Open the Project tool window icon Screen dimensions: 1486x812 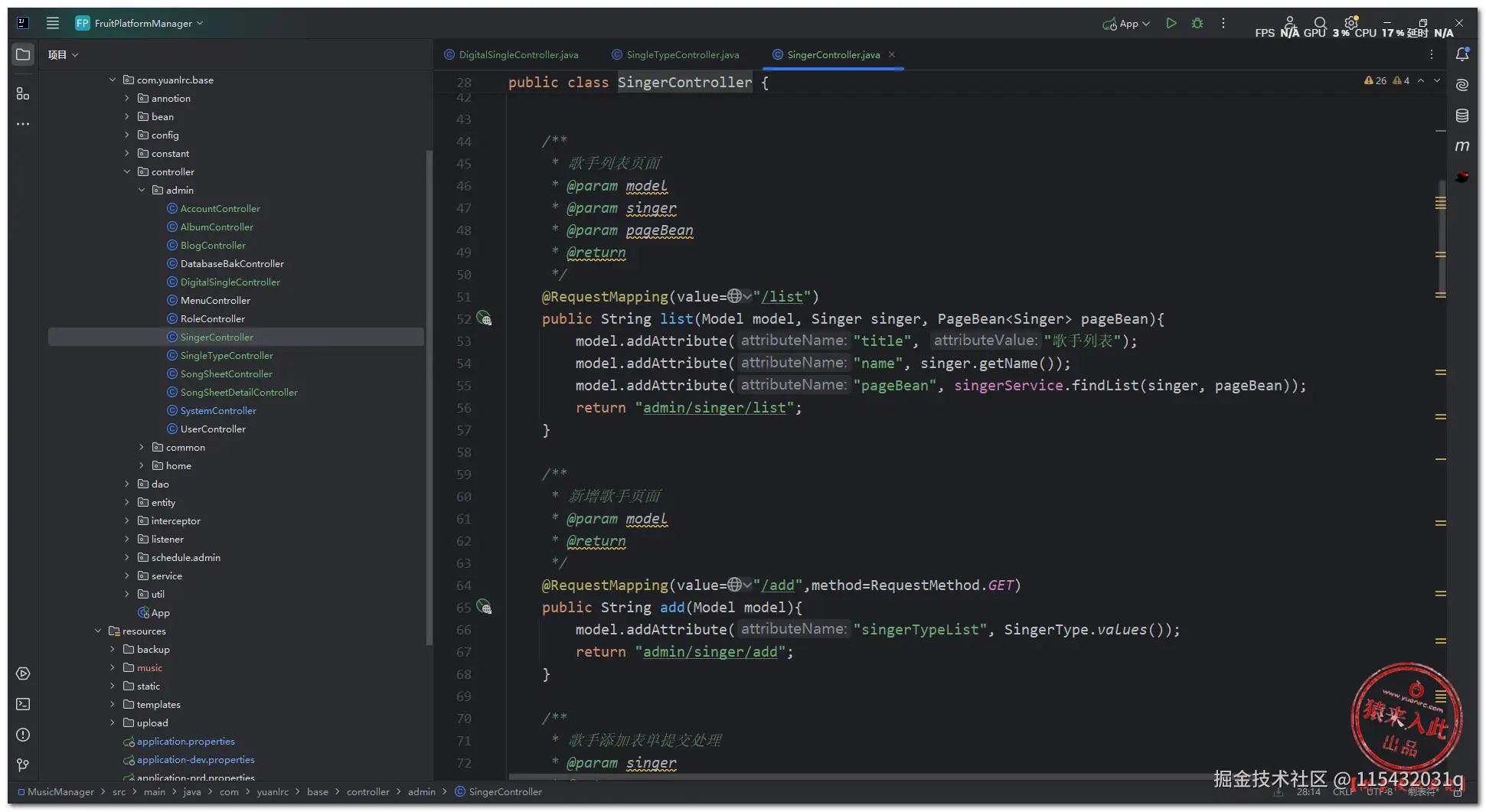[x=23, y=55]
